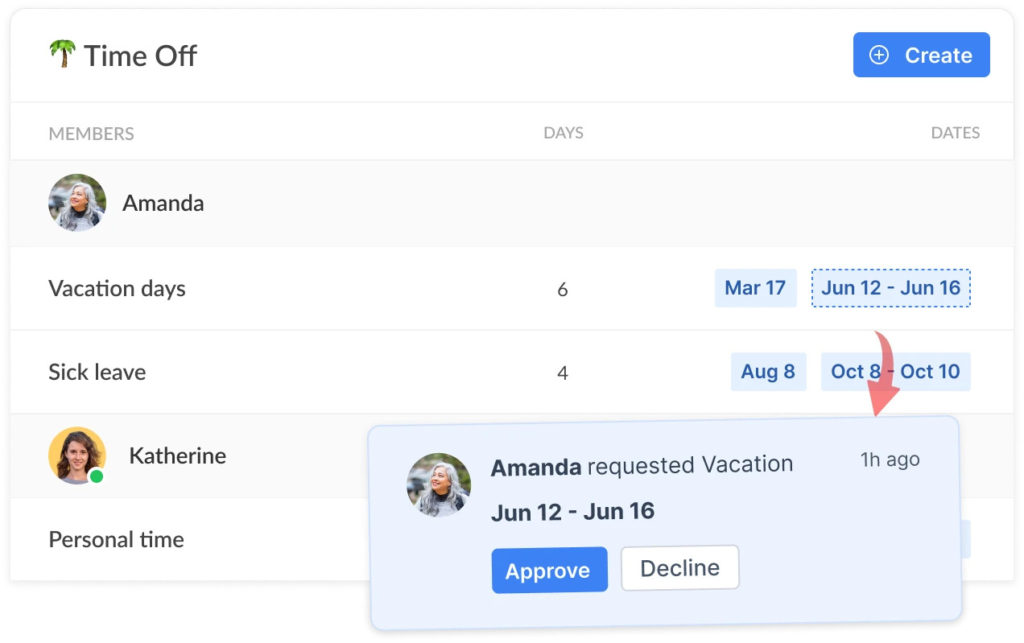
Task: Click the Aug 8 sick leave date
Action: (768, 372)
